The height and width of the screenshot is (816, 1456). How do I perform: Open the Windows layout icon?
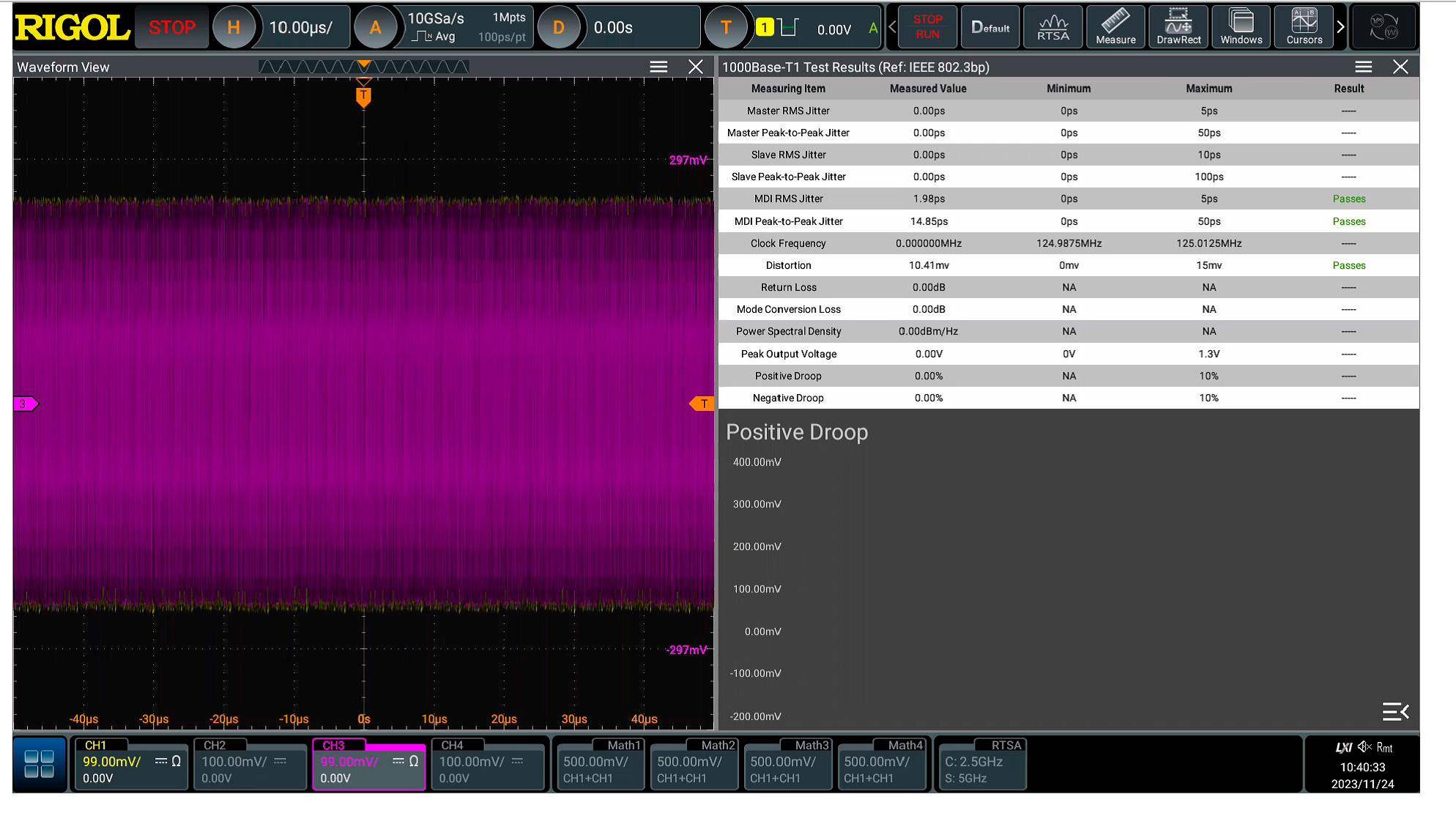coord(1241,27)
